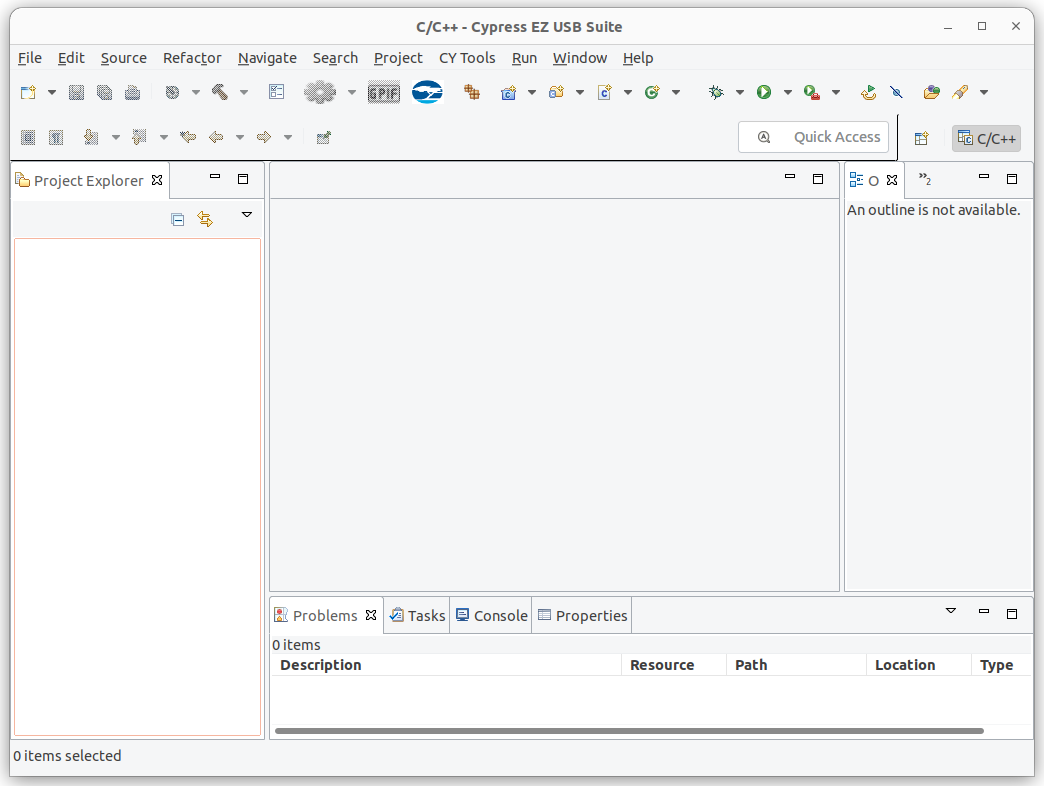
Task: Click the New file icon in toolbar
Action: coord(28,92)
